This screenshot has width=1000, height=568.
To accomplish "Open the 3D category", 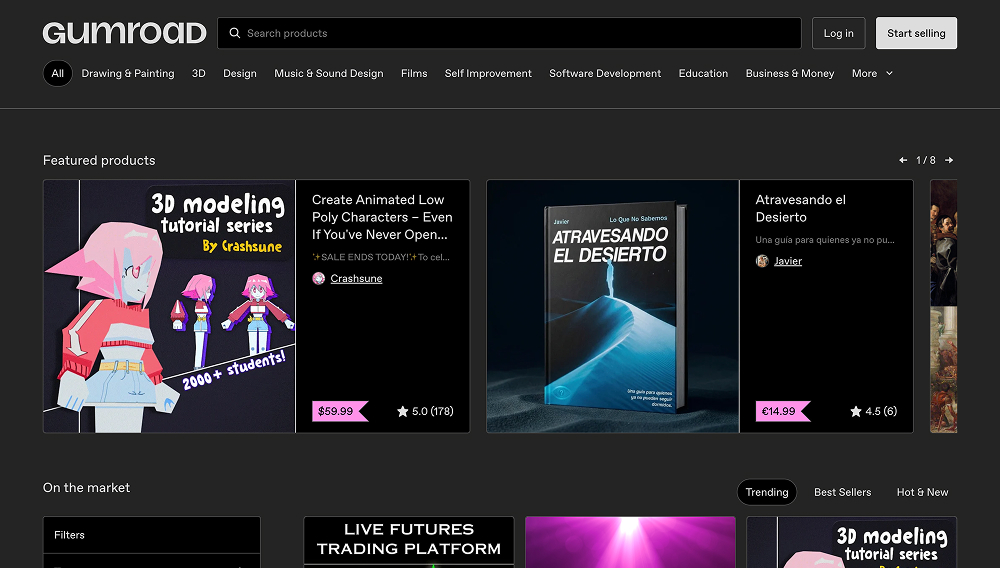I will pos(198,73).
